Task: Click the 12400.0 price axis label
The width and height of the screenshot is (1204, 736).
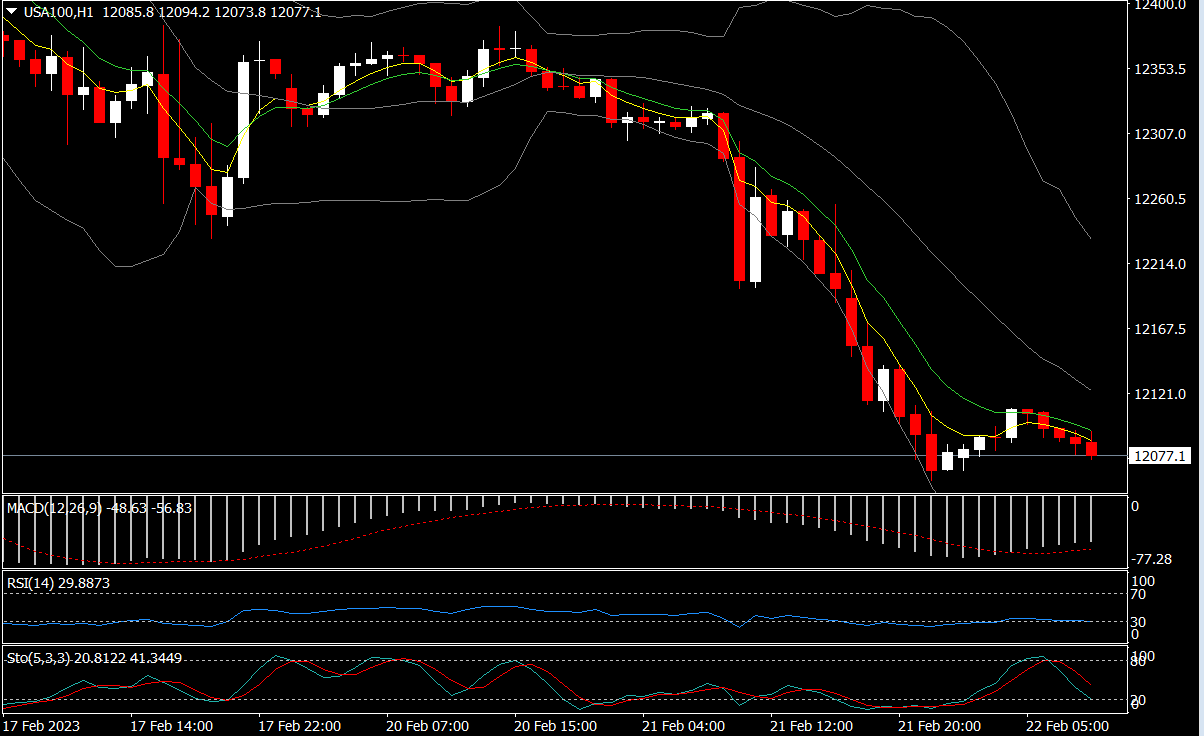Action: click(1158, 5)
